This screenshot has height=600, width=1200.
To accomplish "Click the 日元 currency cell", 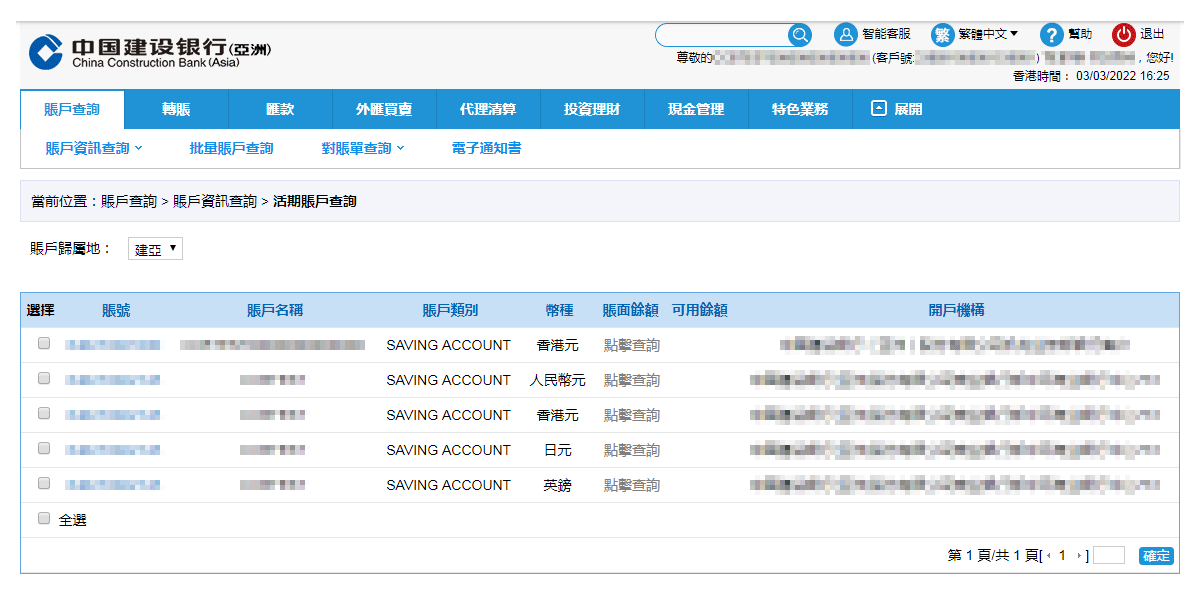I will pyautogui.click(x=558, y=450).
